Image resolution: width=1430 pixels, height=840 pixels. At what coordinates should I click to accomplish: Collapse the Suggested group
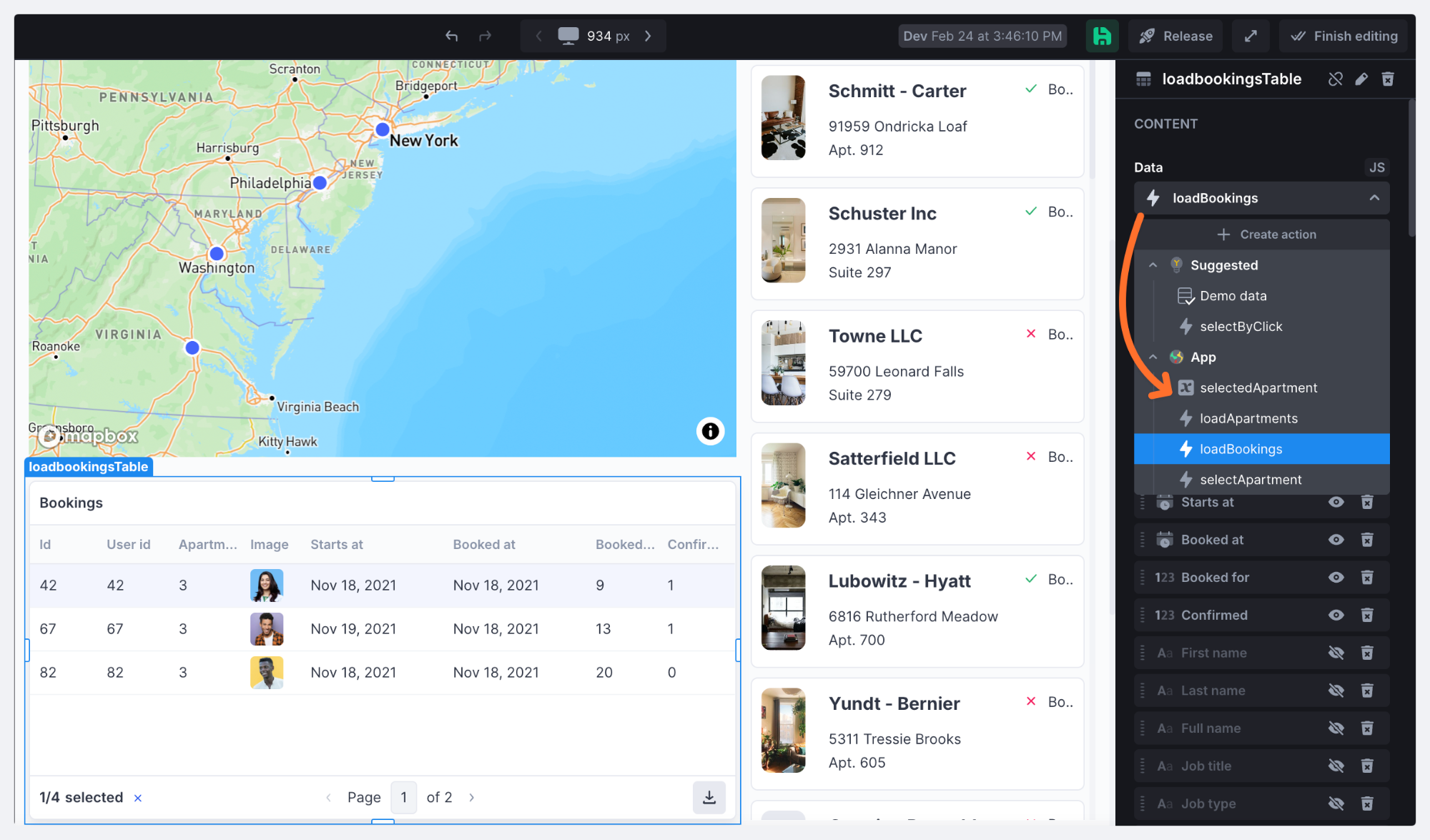[x=1153, y=265]
